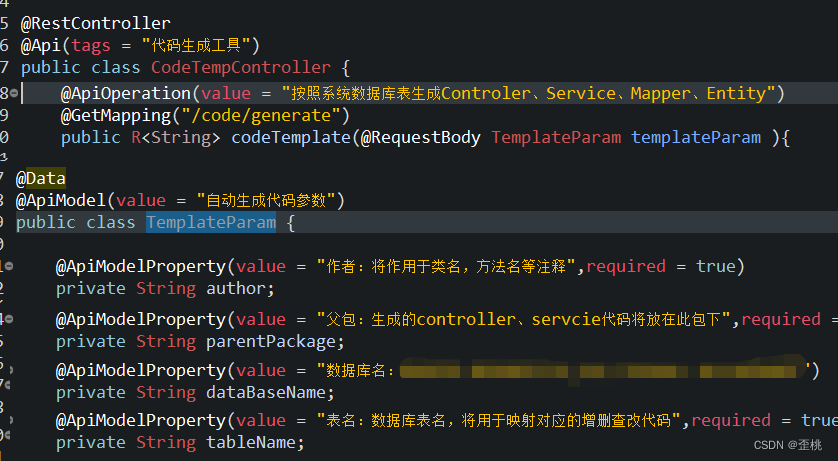Click the CodeTempController class name

tap(240, 68)
